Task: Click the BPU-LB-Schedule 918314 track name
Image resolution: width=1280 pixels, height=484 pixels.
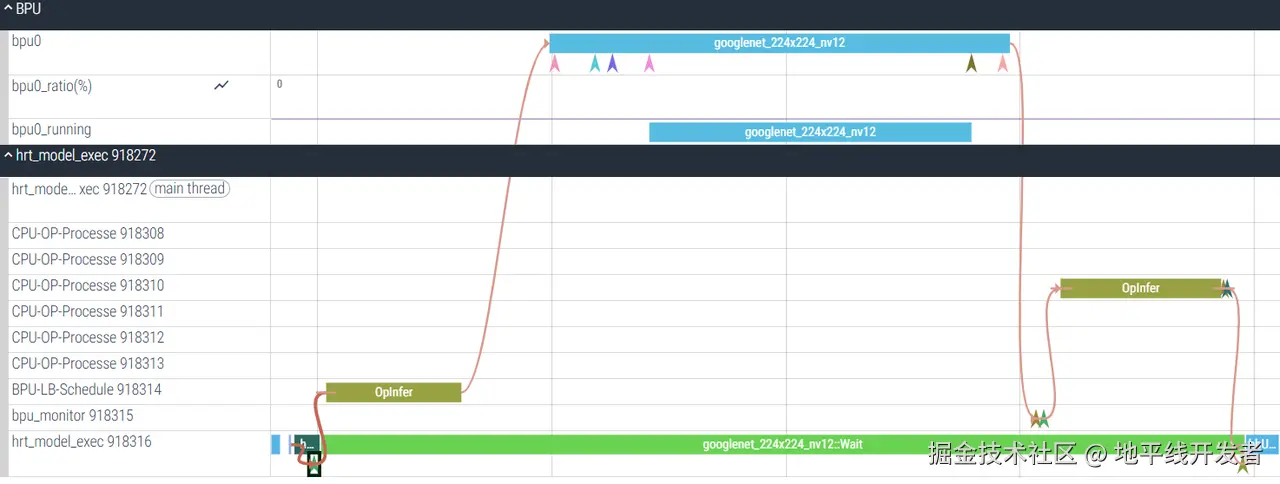Action: click(86, 389)
